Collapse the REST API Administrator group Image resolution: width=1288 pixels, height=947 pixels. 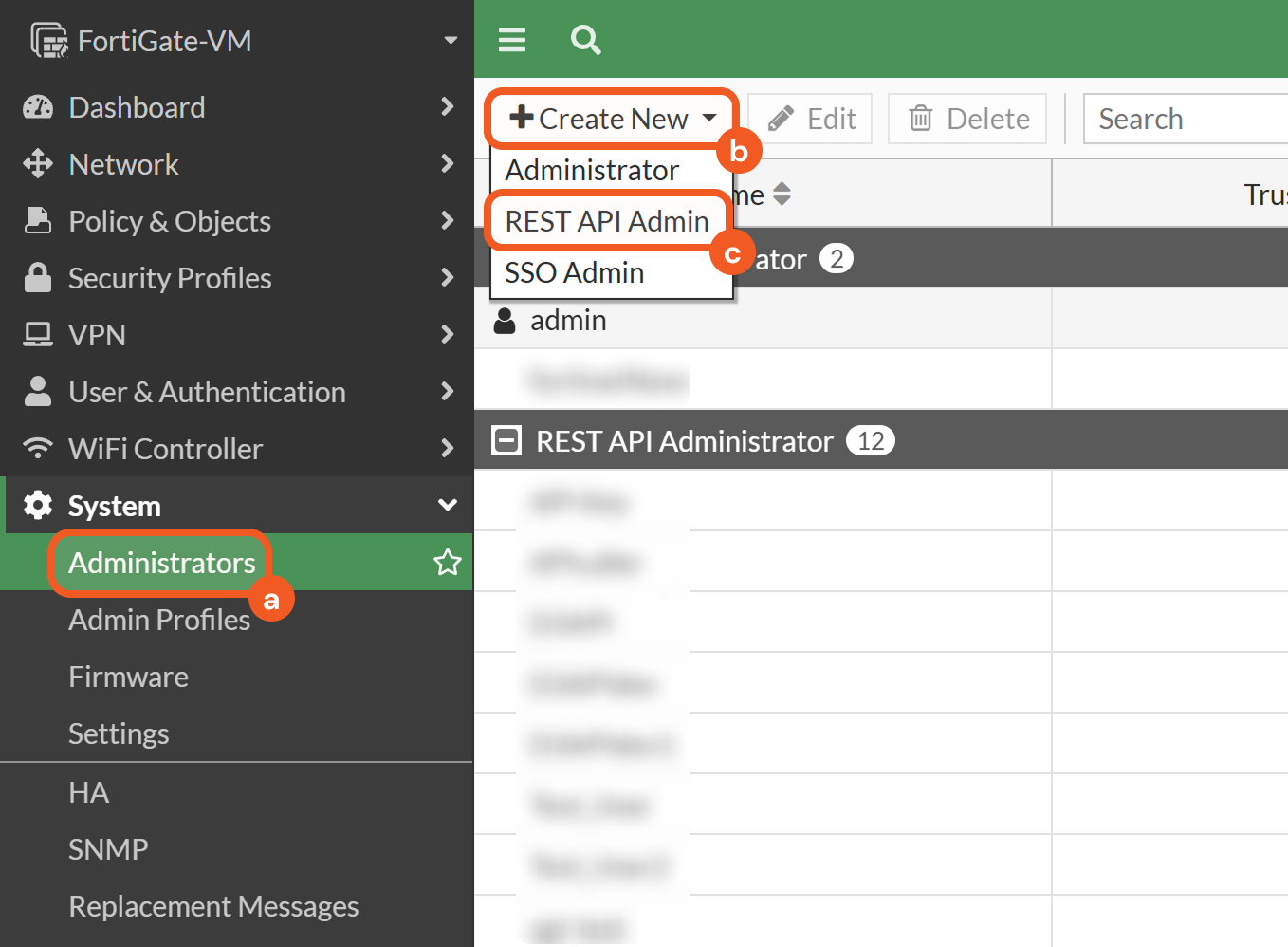point(506,440)
